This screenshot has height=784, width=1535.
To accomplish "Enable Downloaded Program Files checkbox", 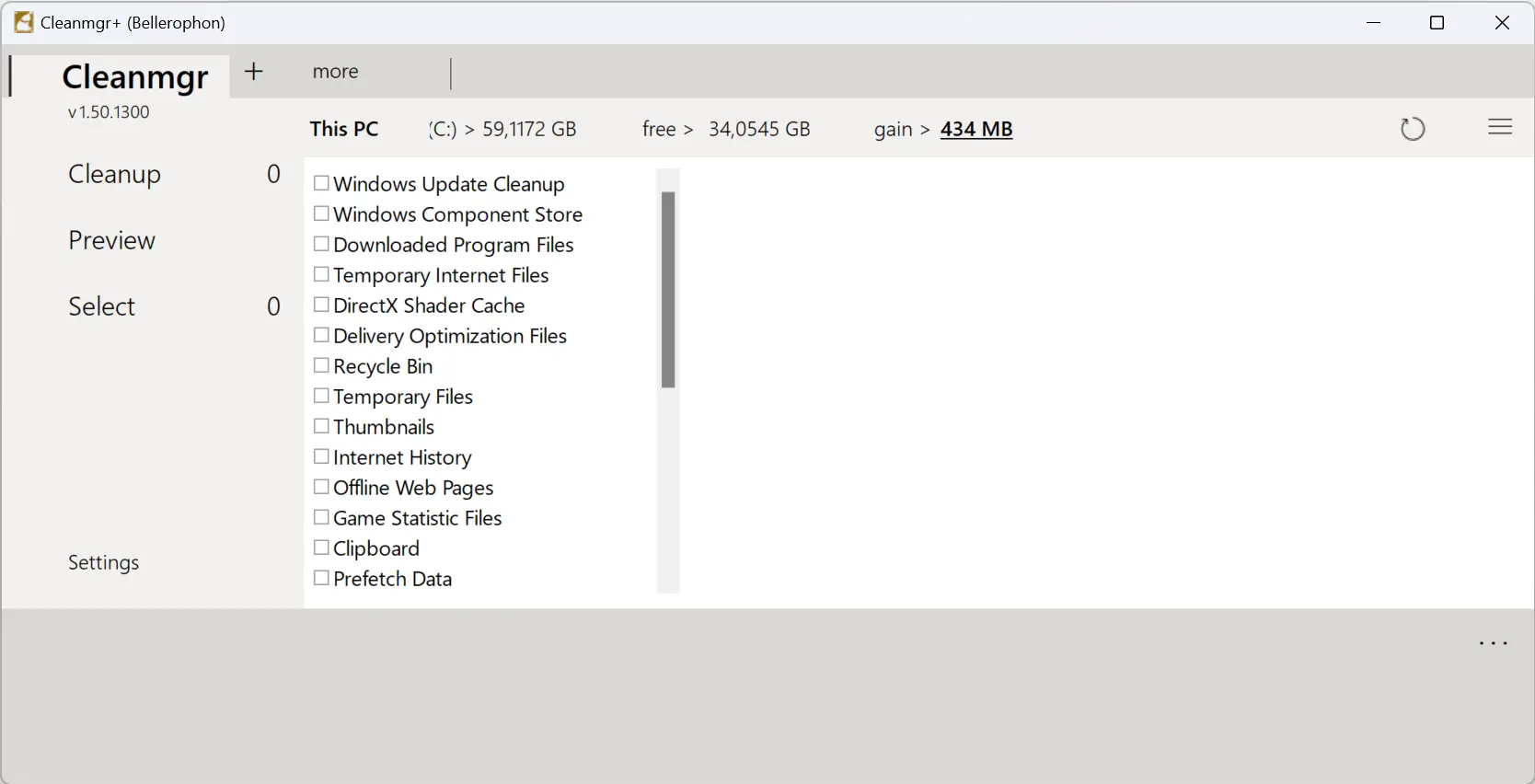I will coord(321,244).
